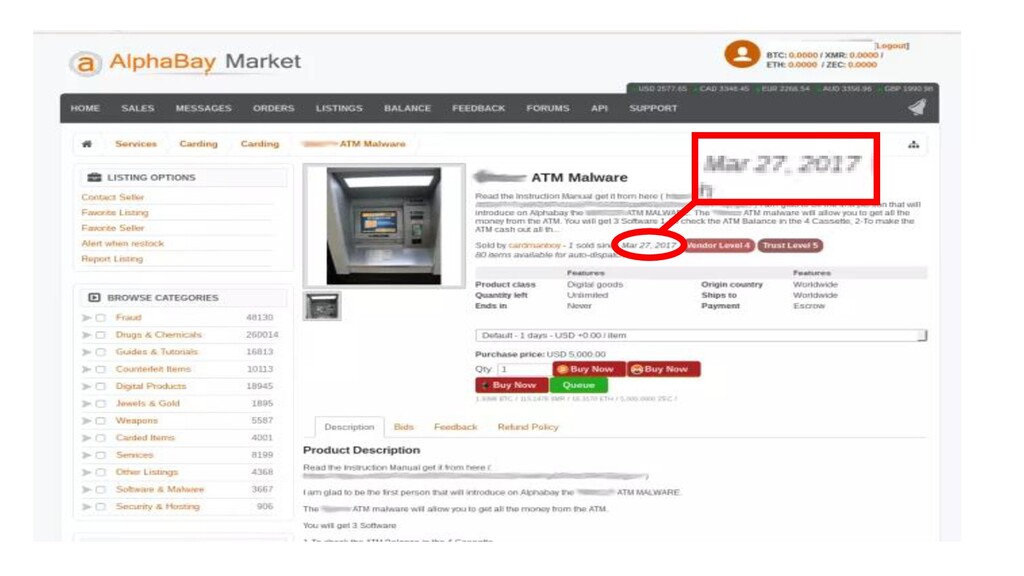Screen dimensions: 1024x576
Task: Click the Favorite Seller link
Action: [x=112, y=228]
